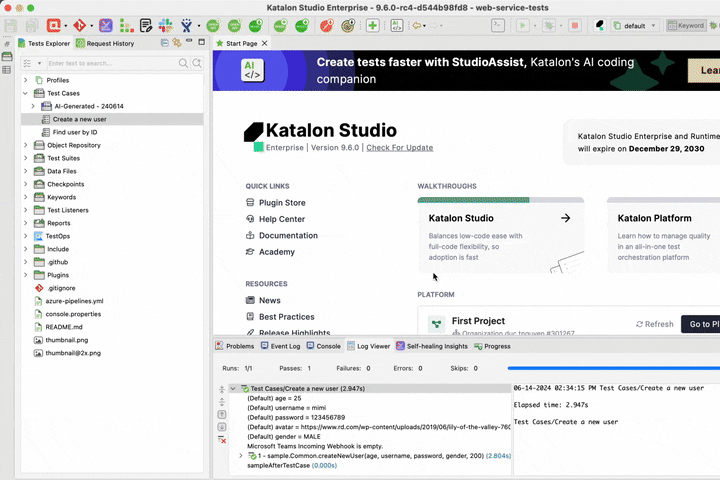
Task: Click the next failure down-arrow log icon
Action: [x=222, y=427]
